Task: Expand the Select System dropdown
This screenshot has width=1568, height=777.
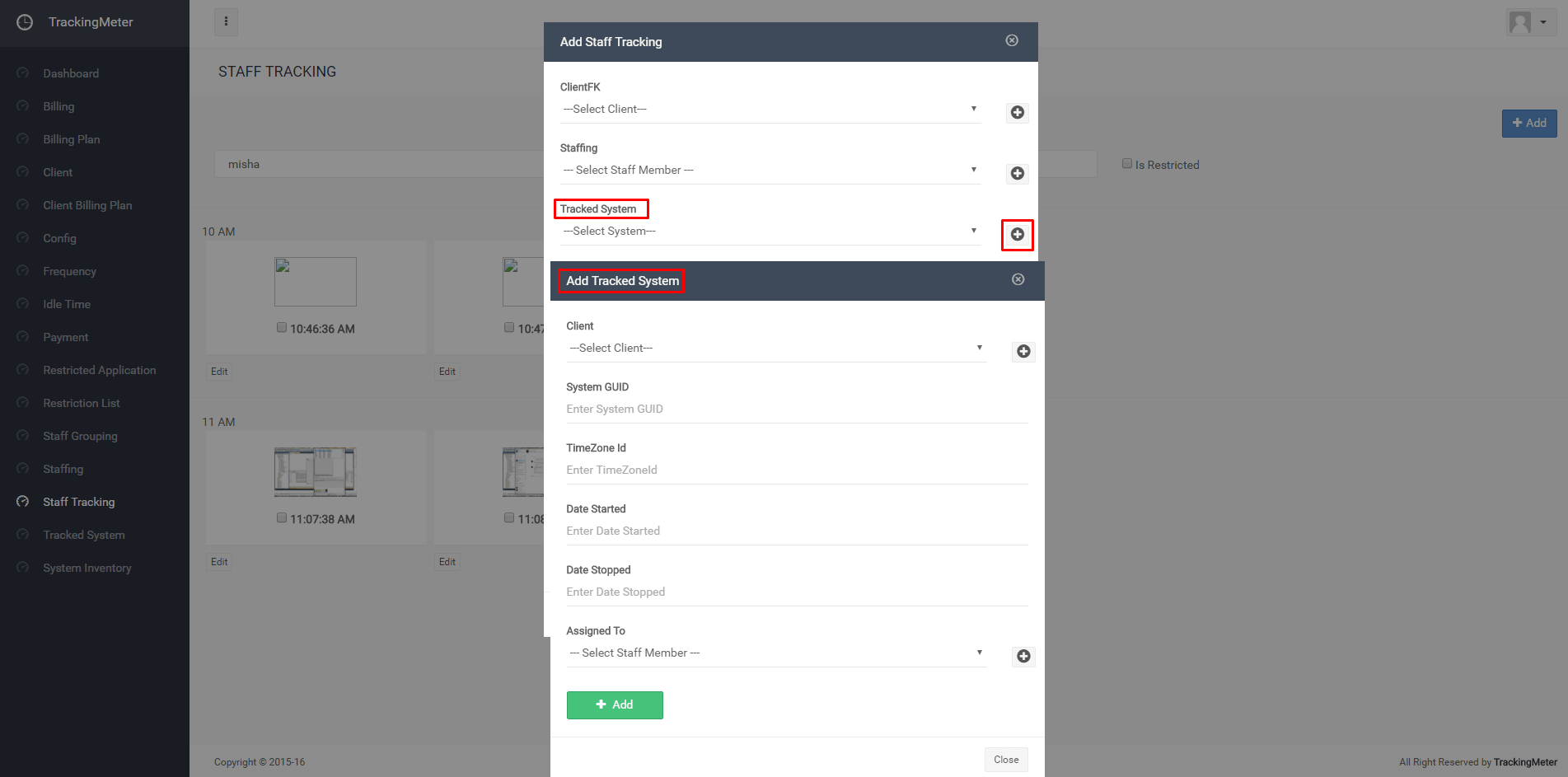Action: click(770, 232)
